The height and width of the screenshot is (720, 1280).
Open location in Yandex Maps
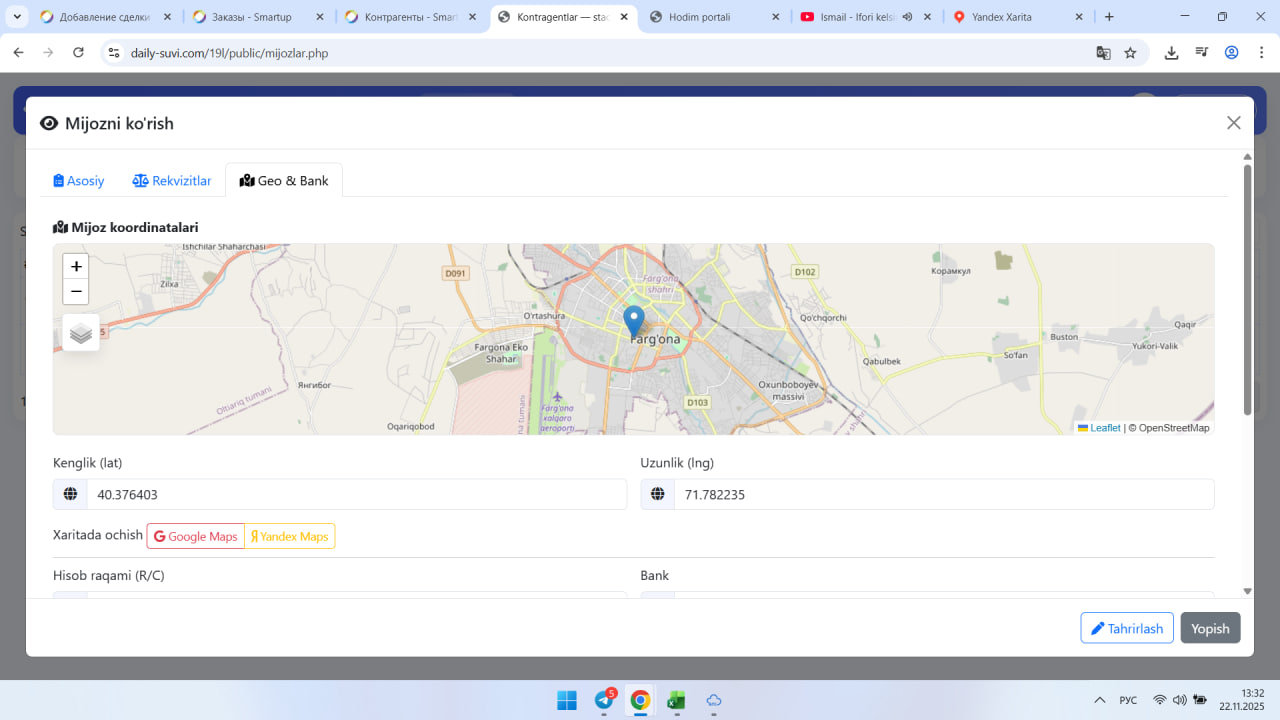[290, 537]
